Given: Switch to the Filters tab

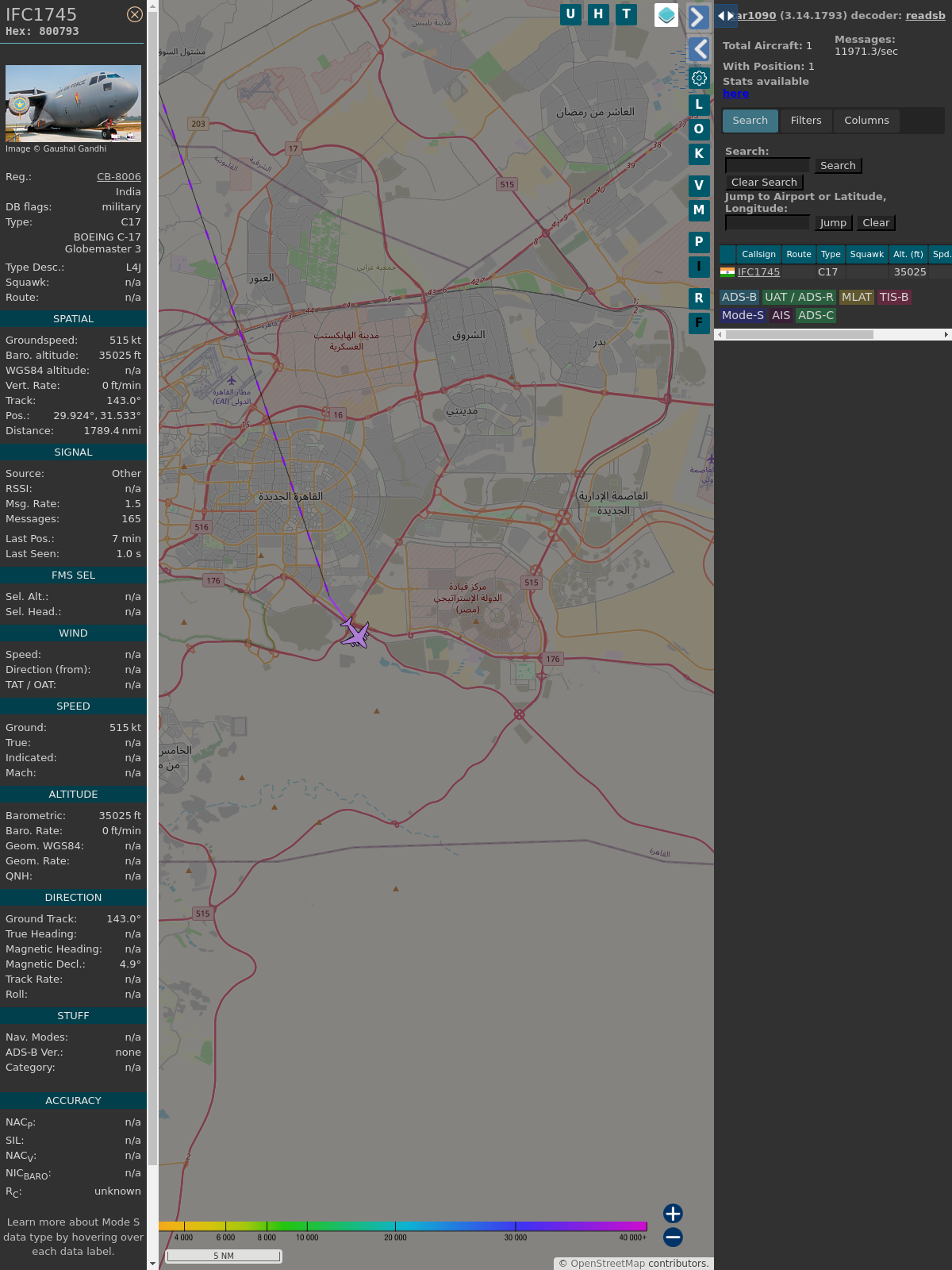Looking at the screenshot, I should (805, 121).
